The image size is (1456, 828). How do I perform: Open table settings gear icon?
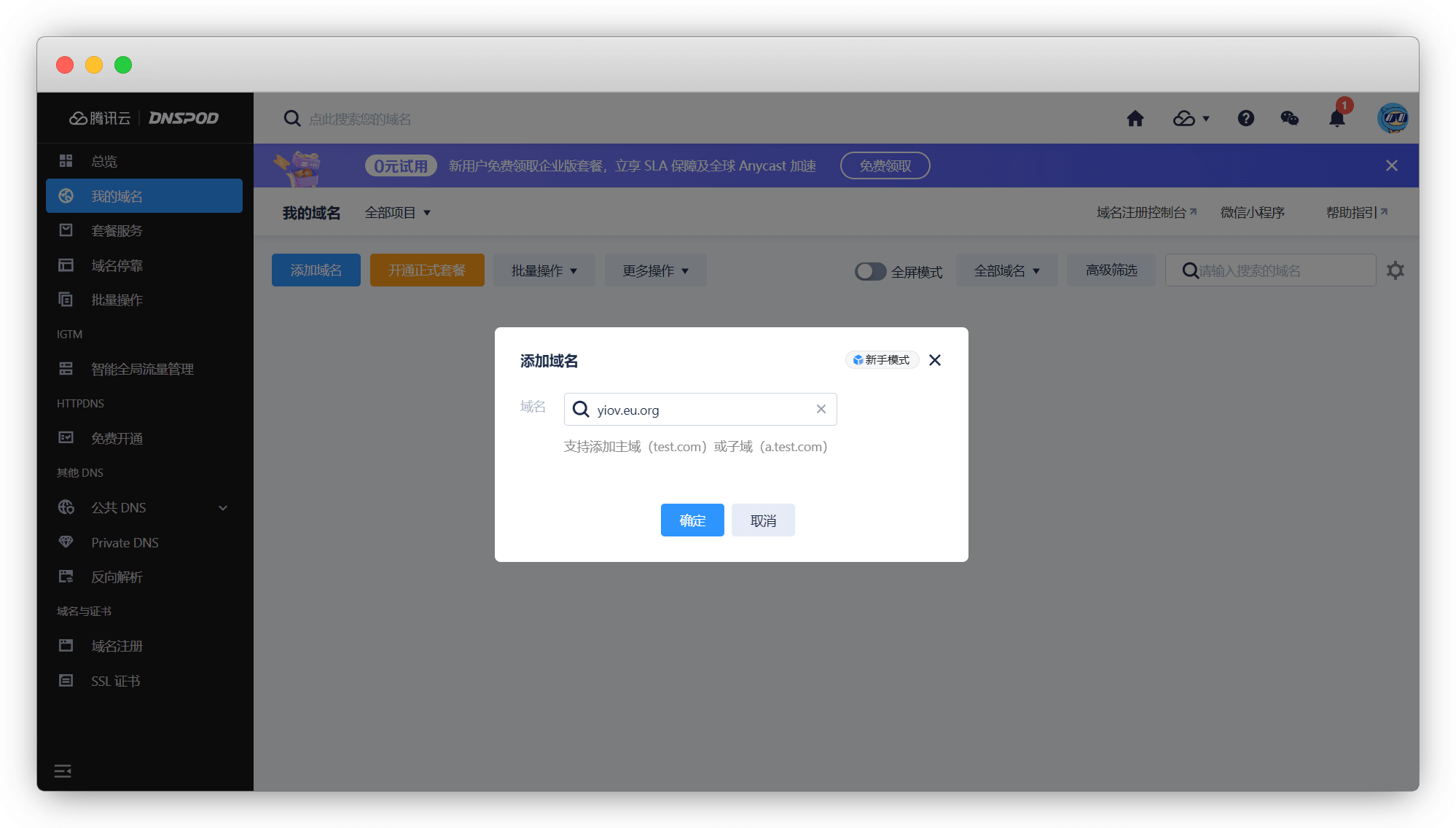[x=1395, y=271]
